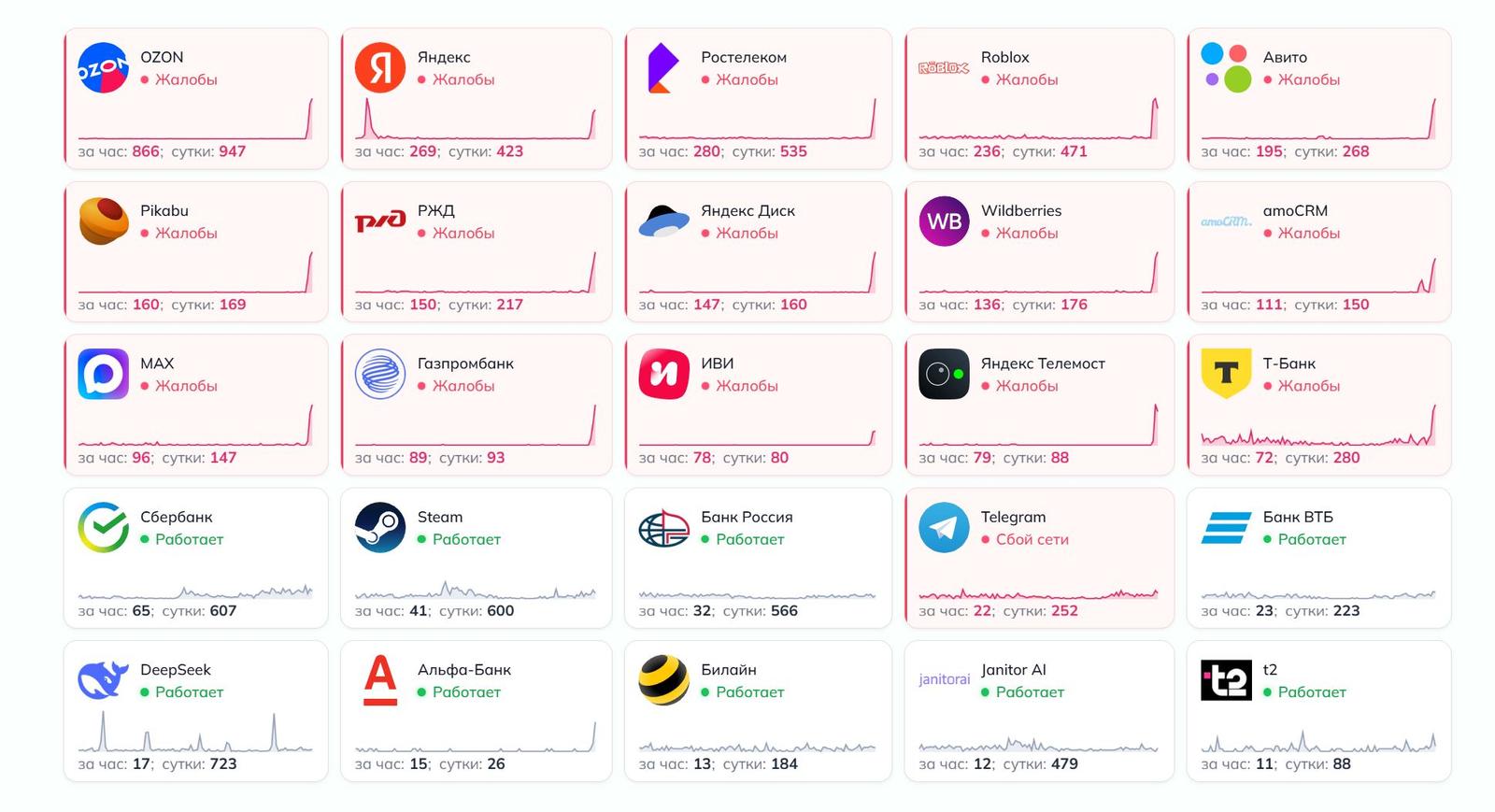Click the Газпромбанк card title
The width and height of the screenshot is (1495, 812).
click(465, 363)
